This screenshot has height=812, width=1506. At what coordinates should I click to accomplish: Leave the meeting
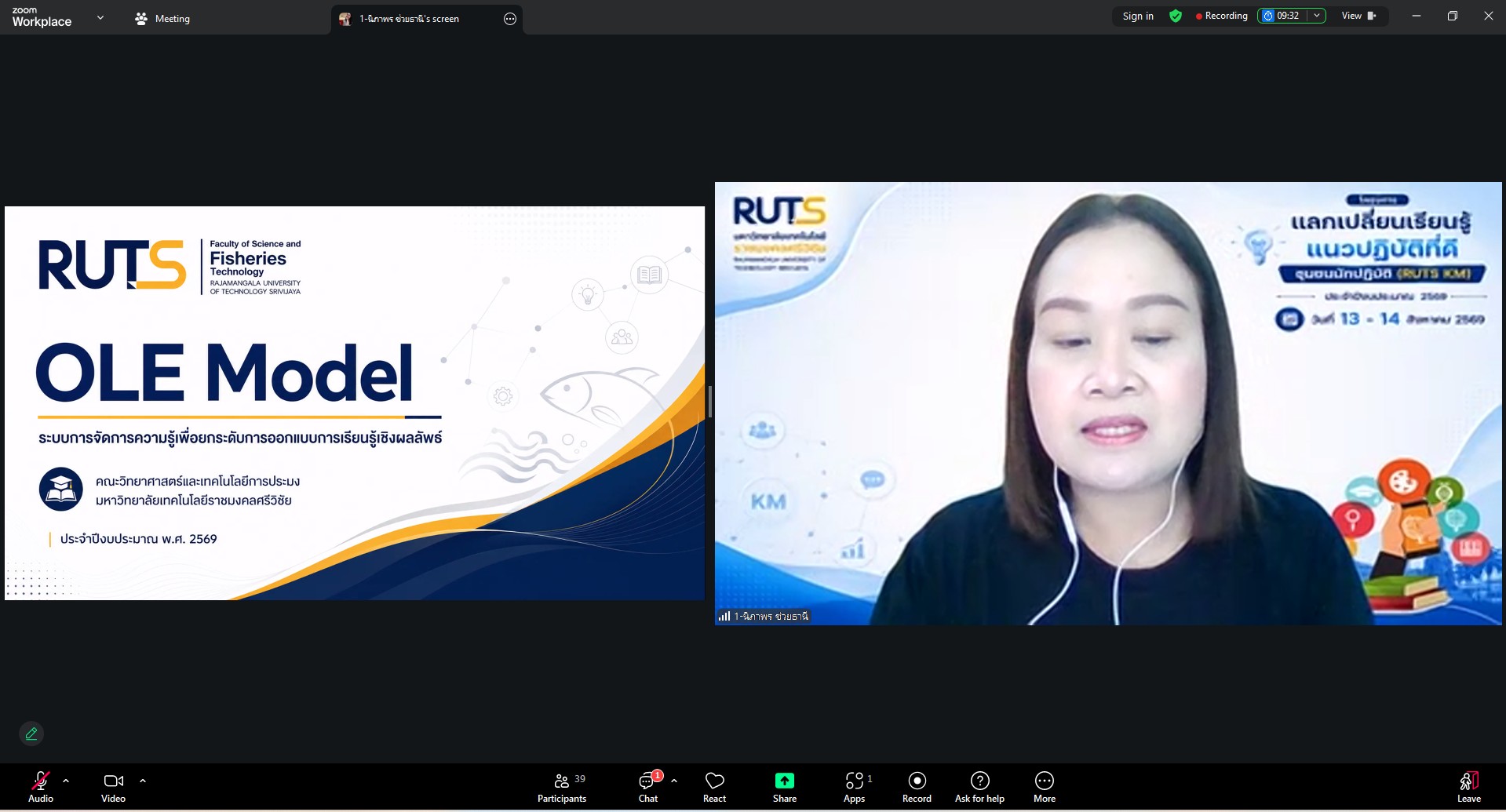coord(1469,787)
